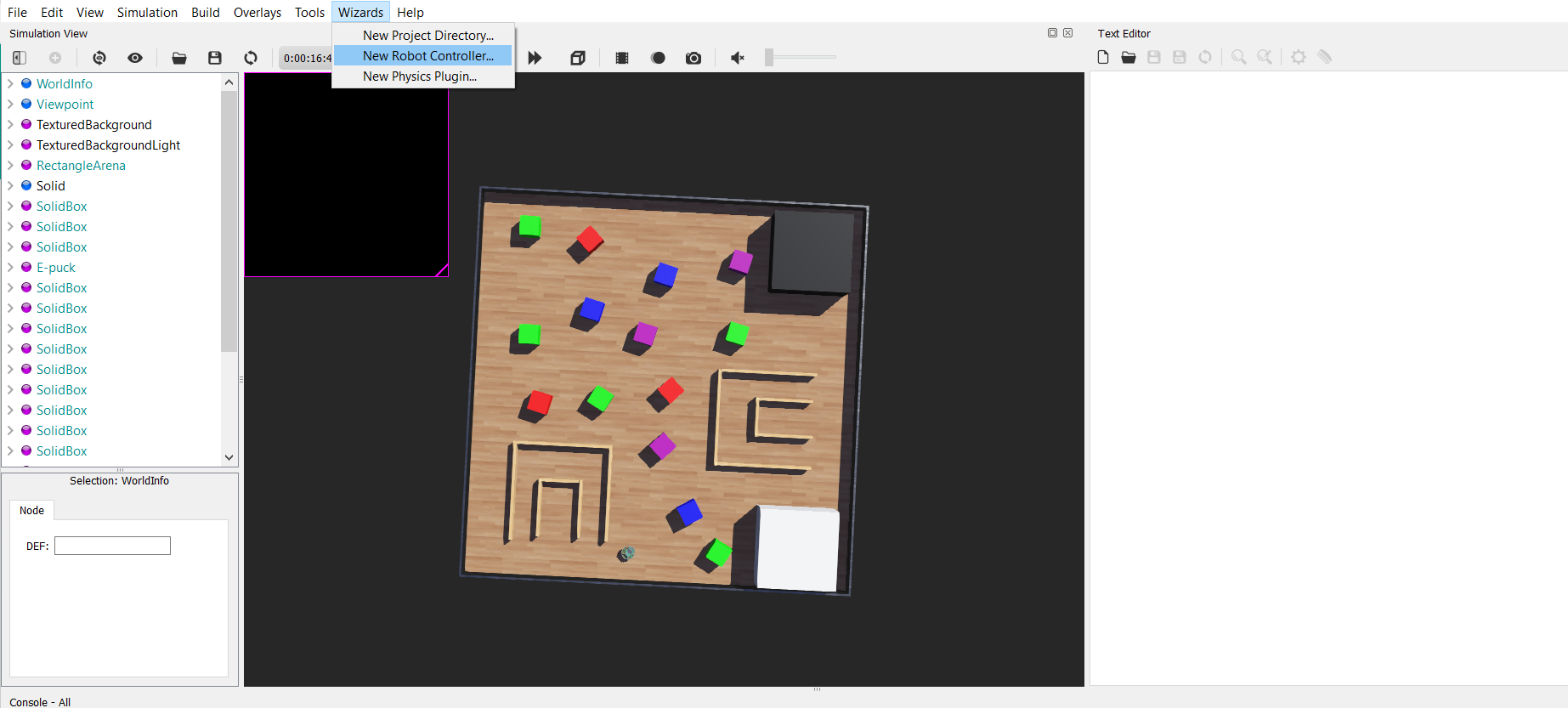
Task: Select Viewpoint in scene tree
Action: 65,104
